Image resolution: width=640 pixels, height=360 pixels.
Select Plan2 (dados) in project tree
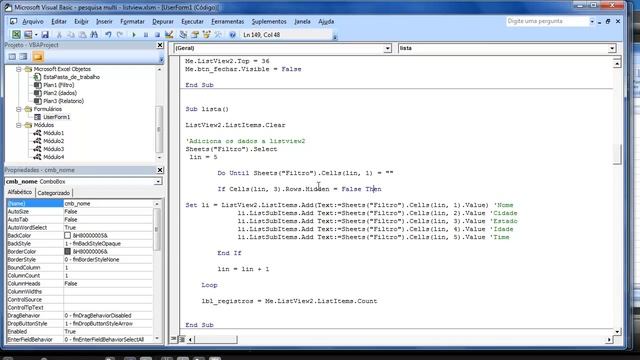click(x=60, y=93)
